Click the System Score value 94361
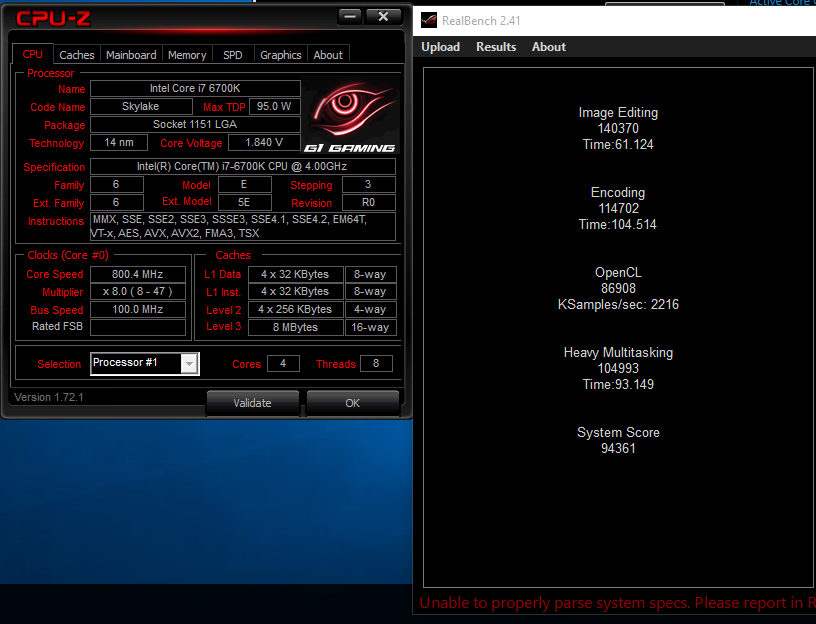This screenshot has width=816, height=624. tap(618, 449)
